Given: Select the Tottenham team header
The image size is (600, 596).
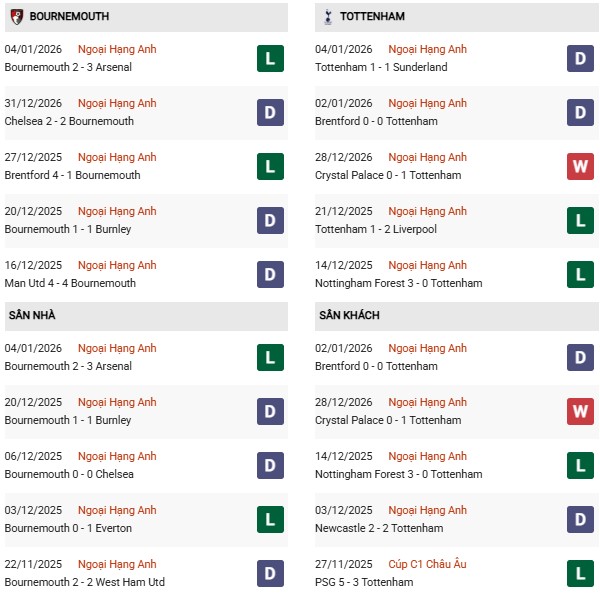Looking at the screenshot, I should click(372, 17).
